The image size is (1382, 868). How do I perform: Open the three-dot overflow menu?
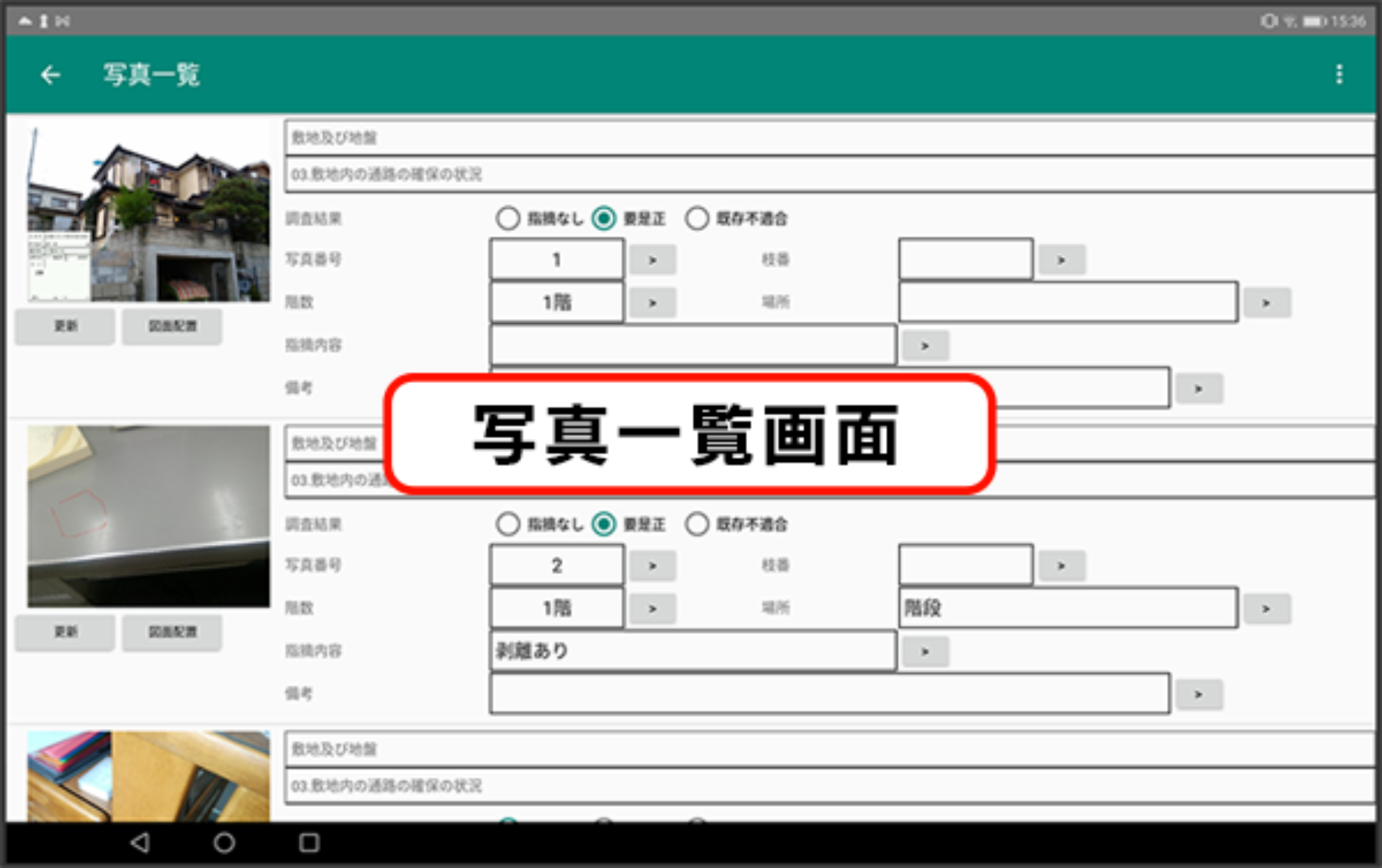1339,74
